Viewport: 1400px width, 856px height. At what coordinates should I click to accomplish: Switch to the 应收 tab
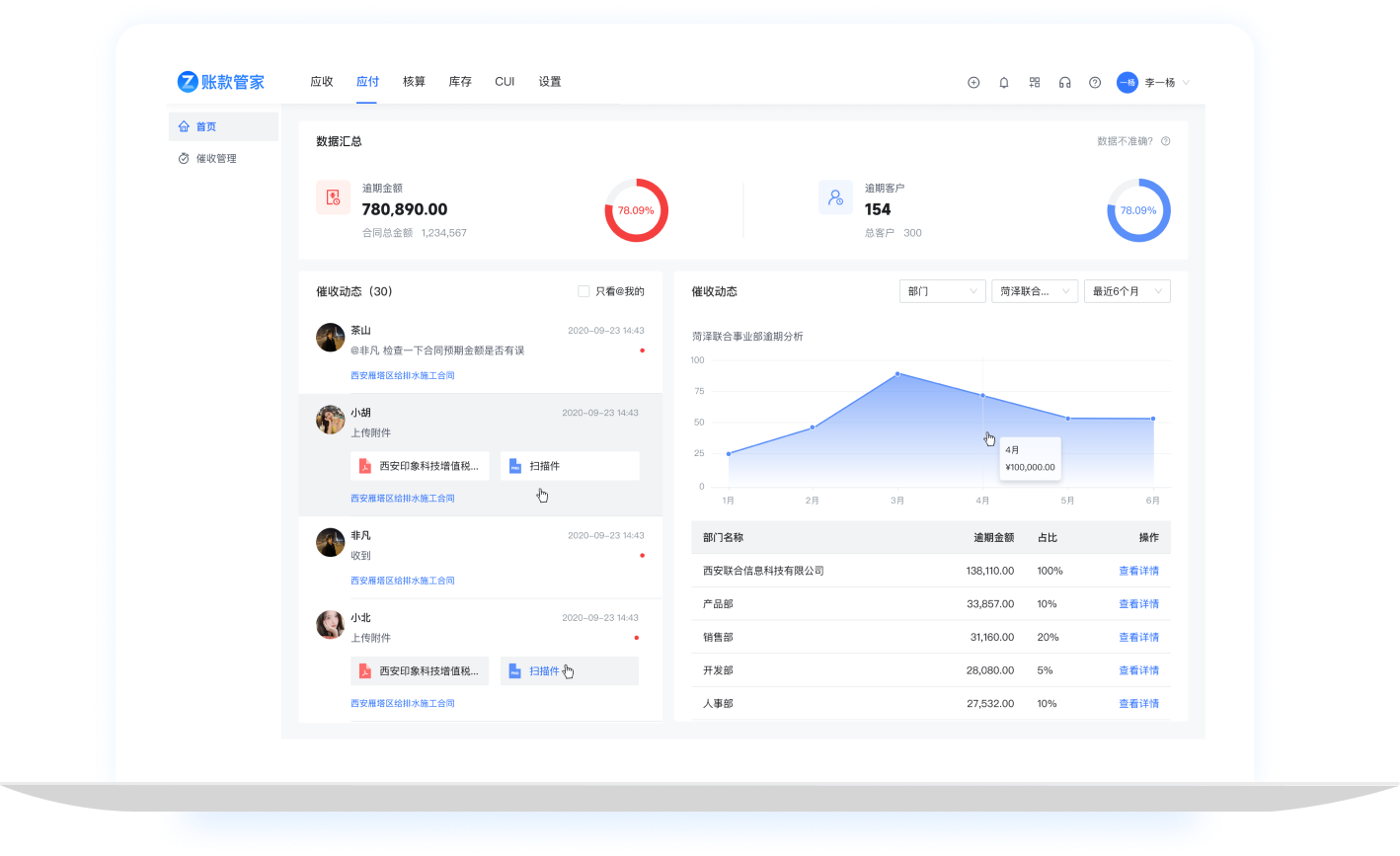[322, 82]
